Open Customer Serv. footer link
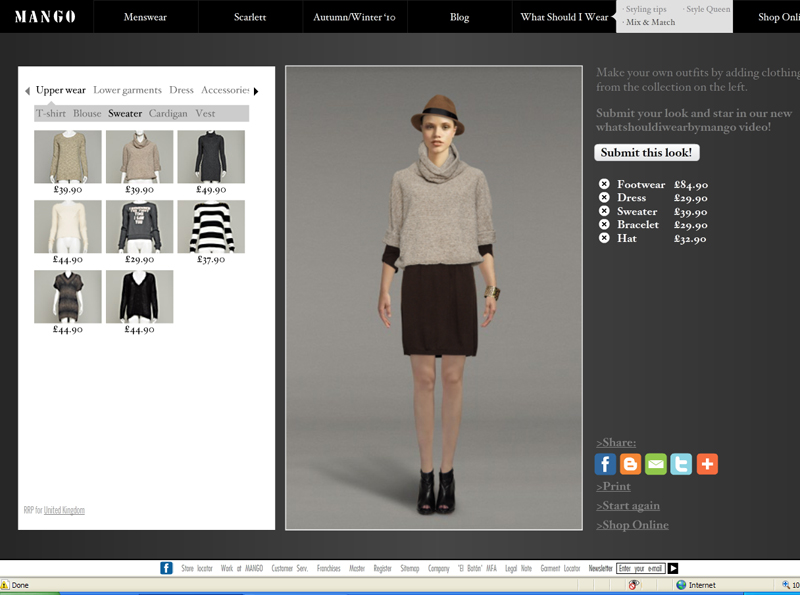Image resolution: width=800 pixels, height=595 pixels. [x=290, y=568]
